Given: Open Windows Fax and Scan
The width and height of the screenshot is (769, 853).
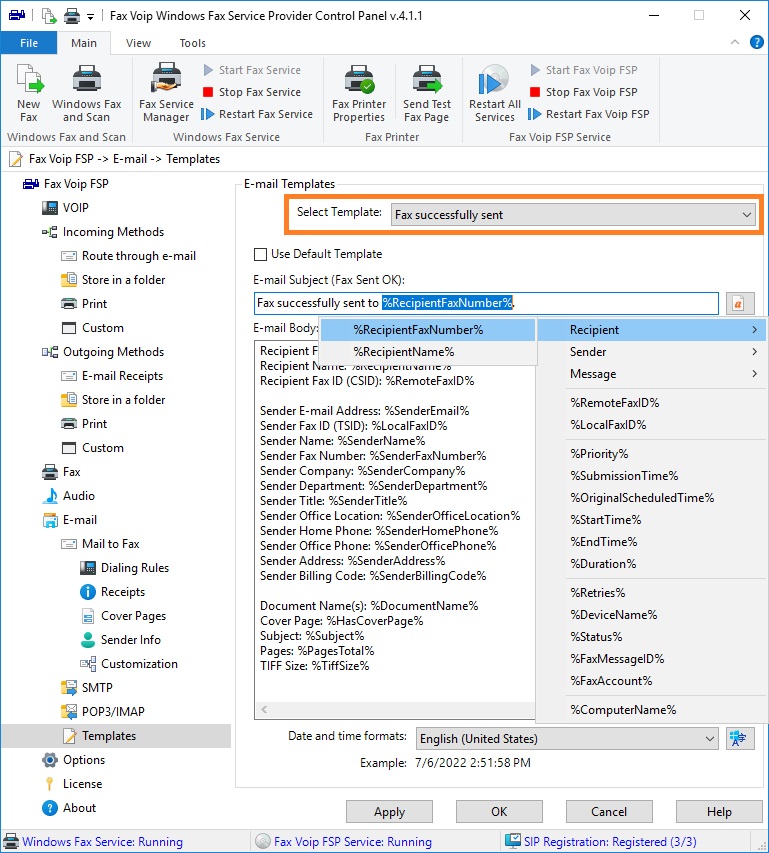Looking at the screenshot, I should [x=86, y=92].
